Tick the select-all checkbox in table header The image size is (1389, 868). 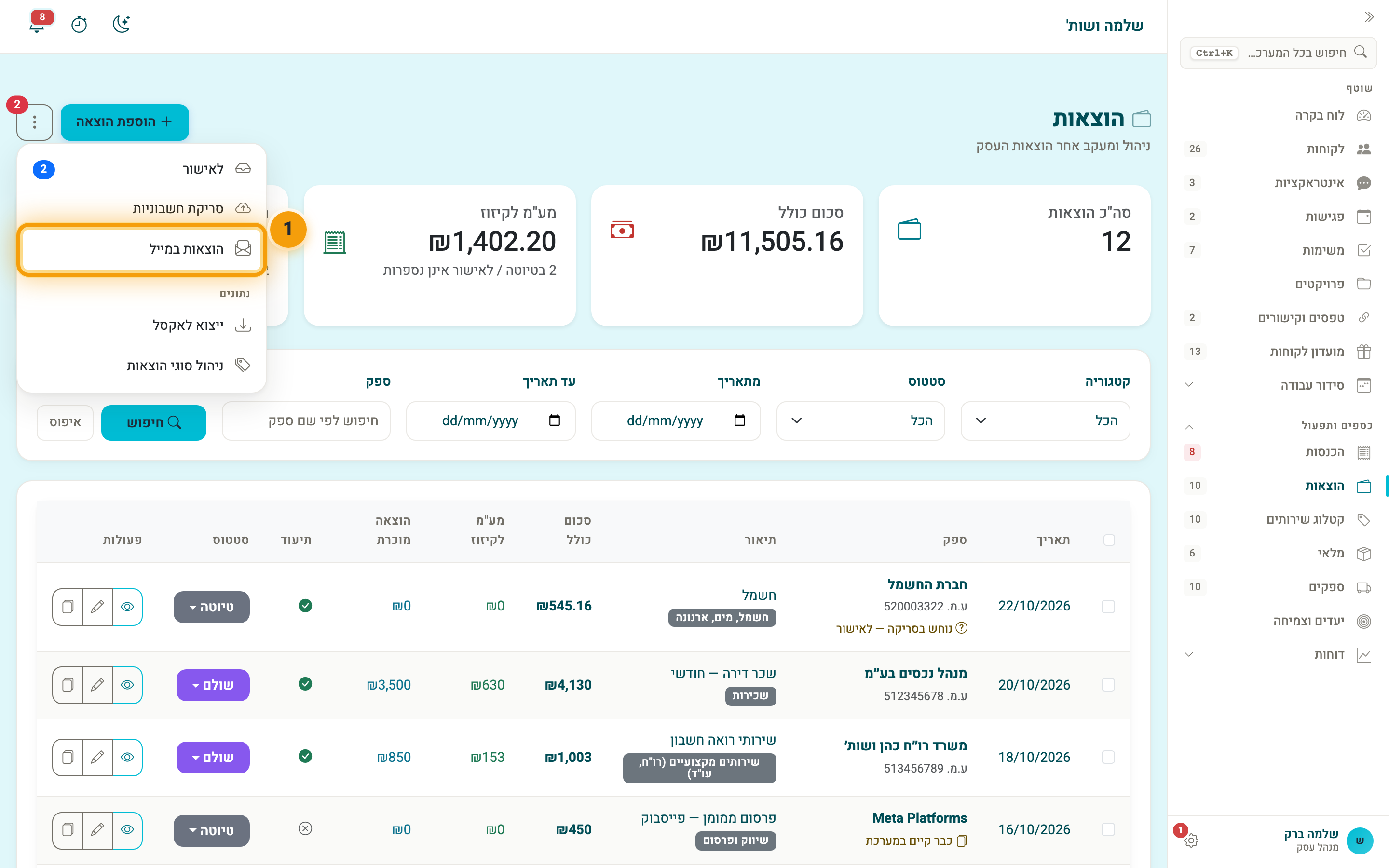tap(1109, 540)
